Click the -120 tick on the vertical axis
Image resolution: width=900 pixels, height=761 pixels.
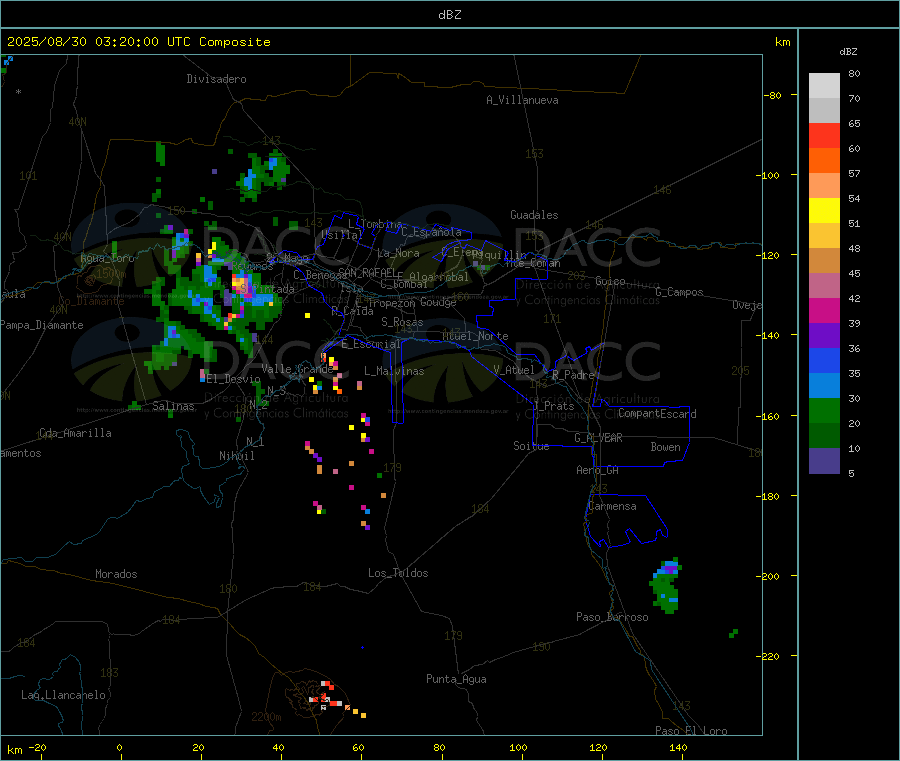[771, 255]
